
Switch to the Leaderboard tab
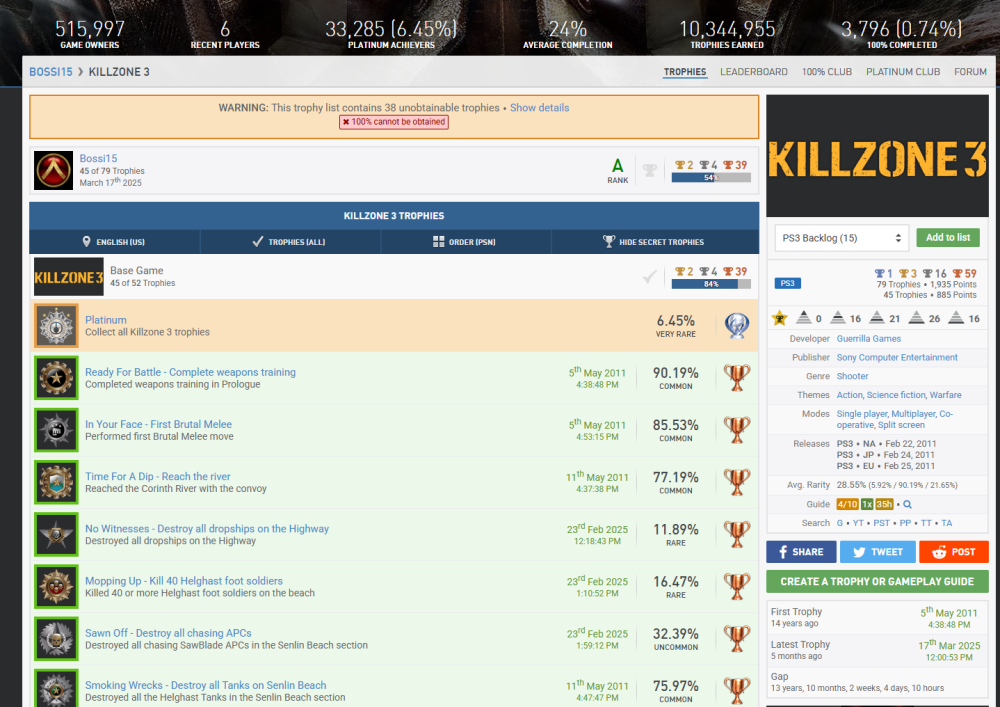click(x=753, y=72)
